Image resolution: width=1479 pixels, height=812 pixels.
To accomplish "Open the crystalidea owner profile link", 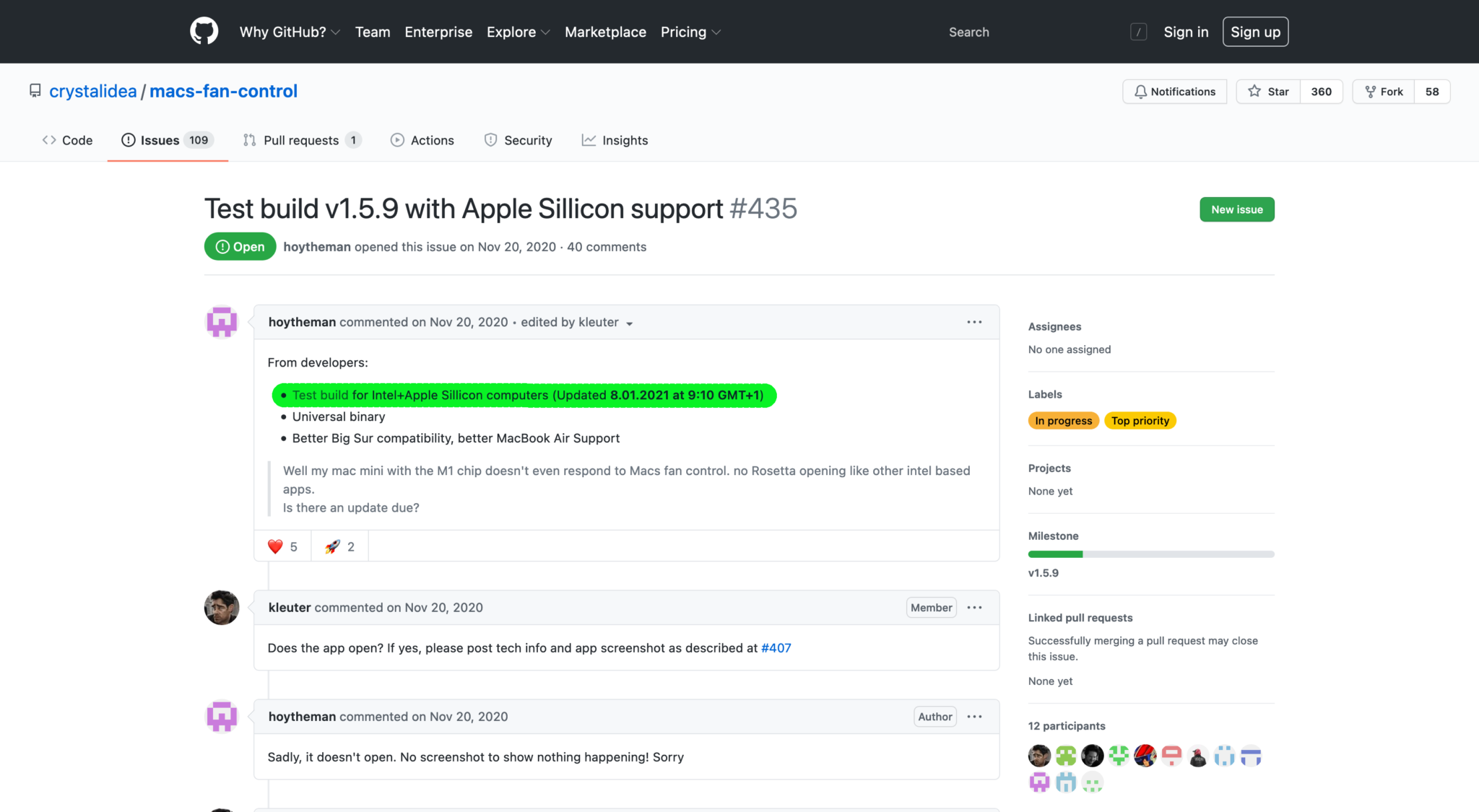I will click(x=93, y=91).
